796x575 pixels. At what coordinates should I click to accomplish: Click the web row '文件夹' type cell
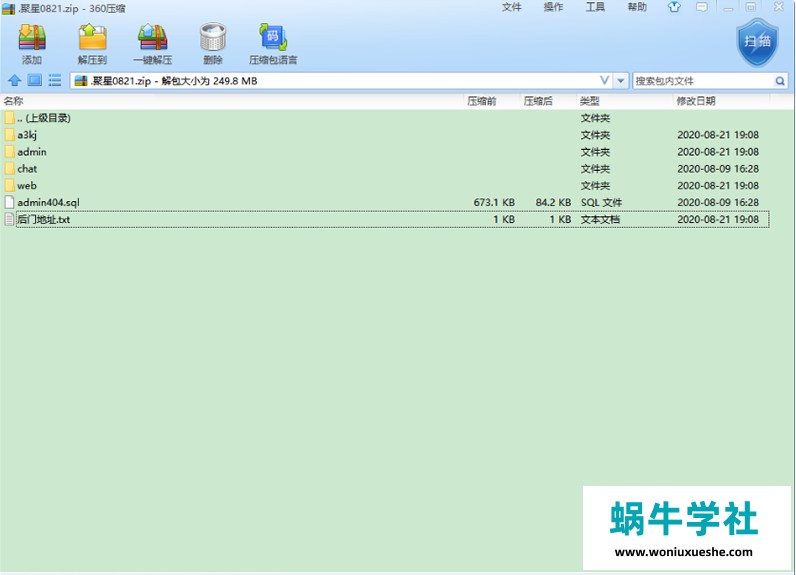[x=595, y=186]
